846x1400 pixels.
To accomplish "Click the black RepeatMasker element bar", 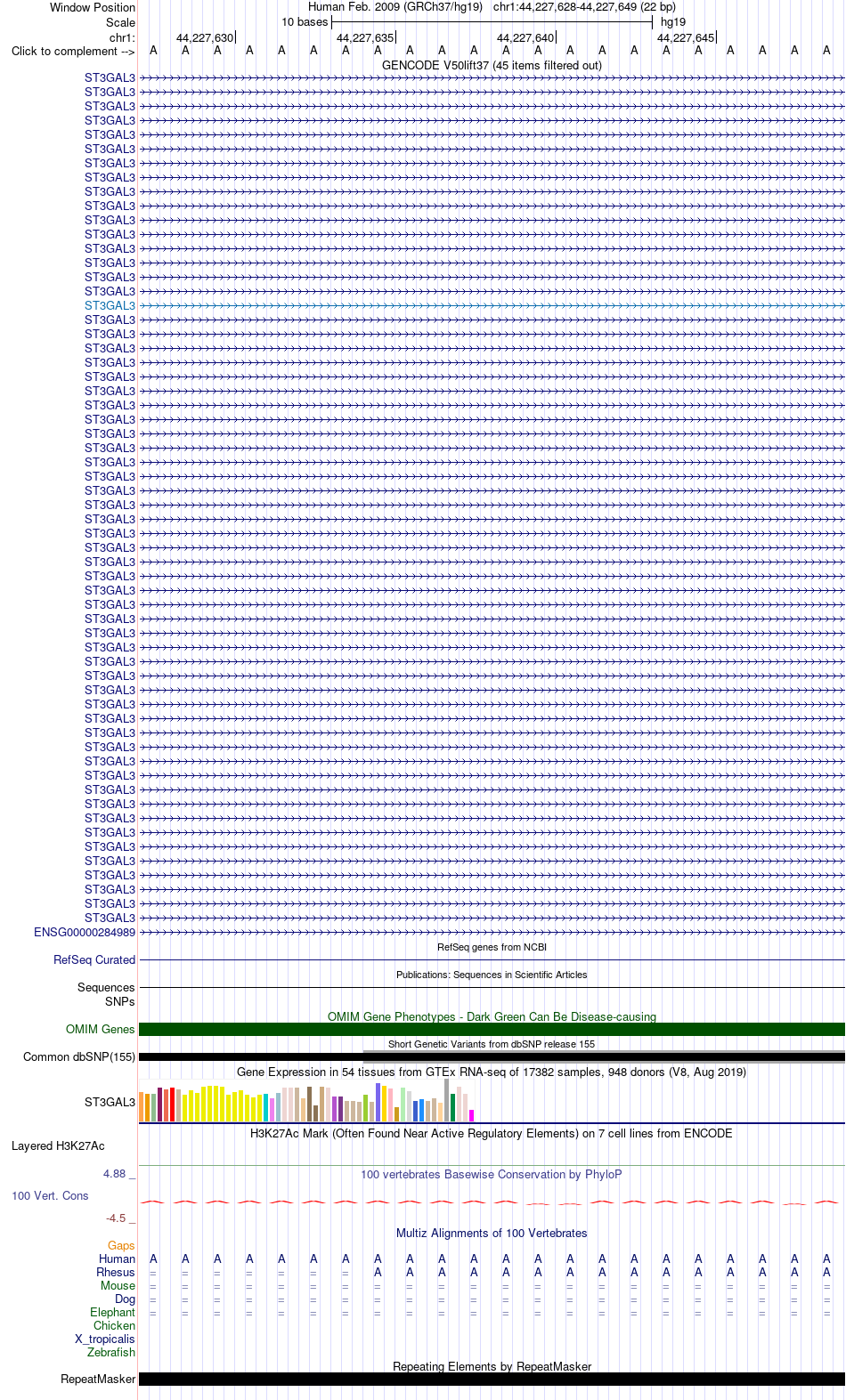I will [492, 1379].
